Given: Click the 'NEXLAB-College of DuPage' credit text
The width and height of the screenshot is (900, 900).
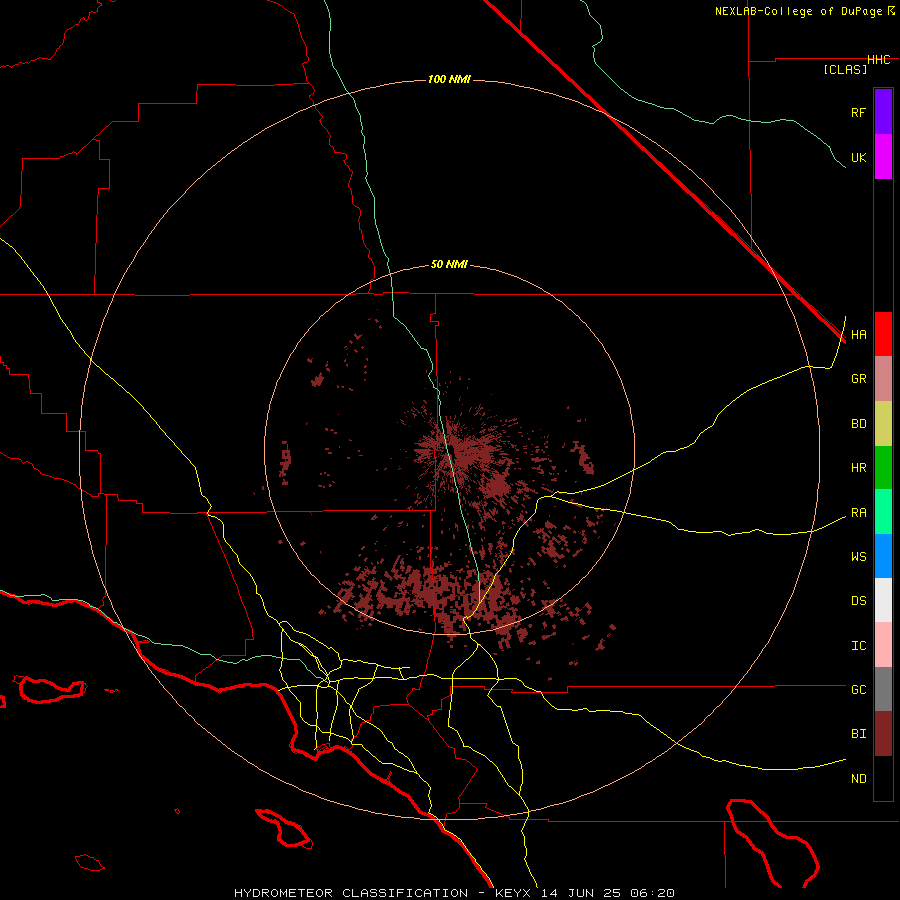Looking at the screenshot, I should (798, 11).
